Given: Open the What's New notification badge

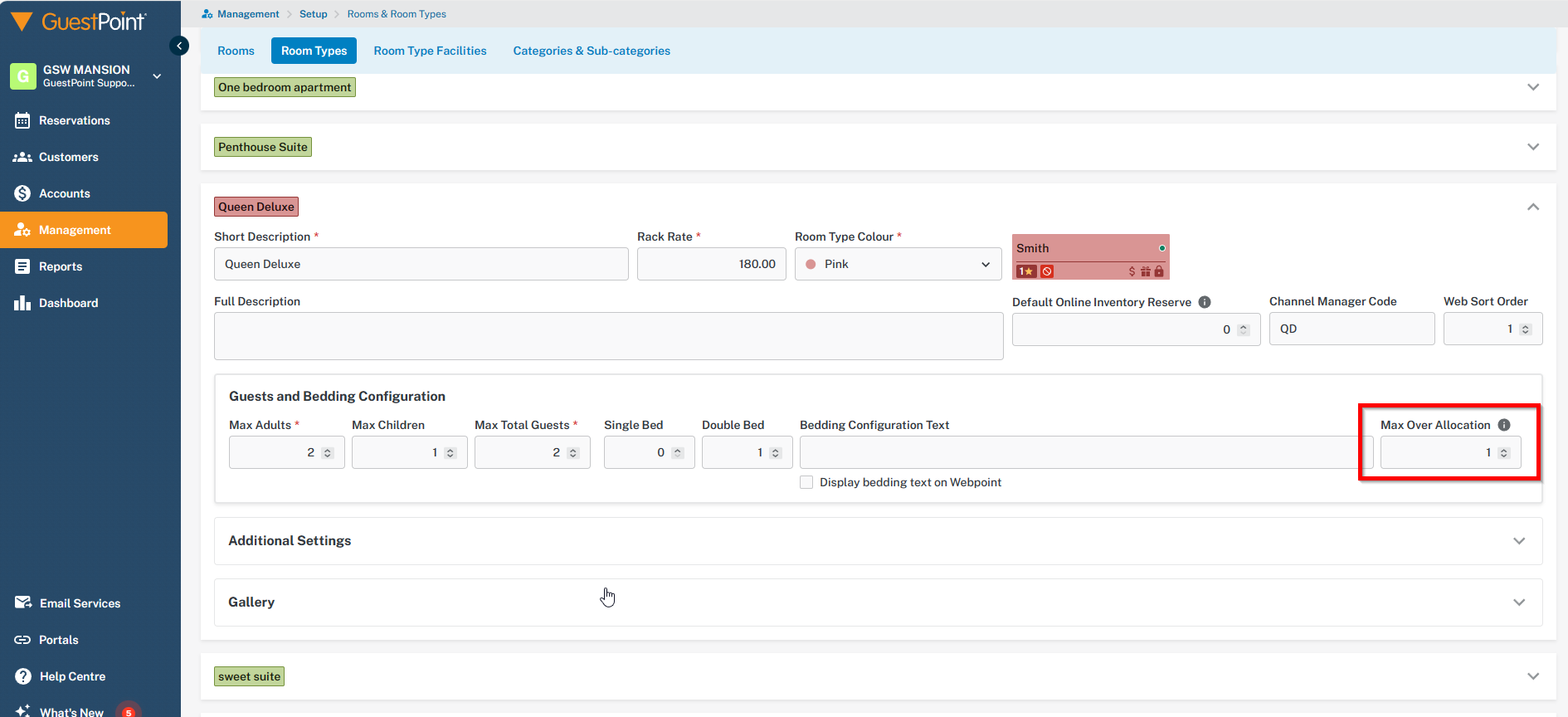Looking at the screenshot, I should point(129,711).
